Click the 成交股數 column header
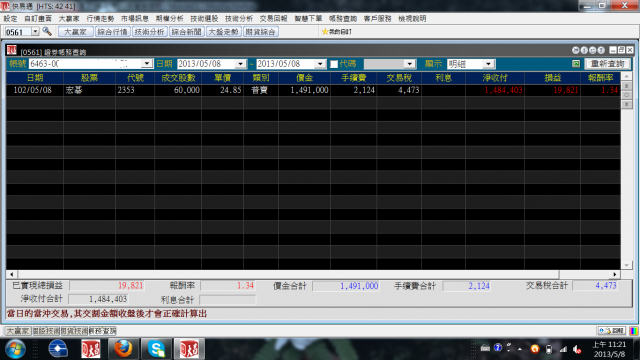 178,78
